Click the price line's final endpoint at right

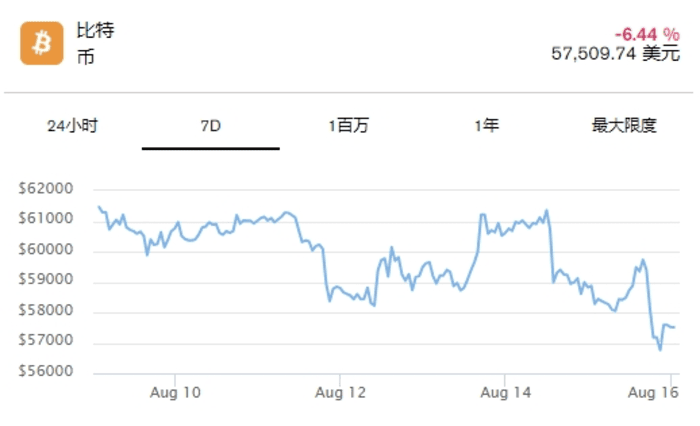(674, 328)
